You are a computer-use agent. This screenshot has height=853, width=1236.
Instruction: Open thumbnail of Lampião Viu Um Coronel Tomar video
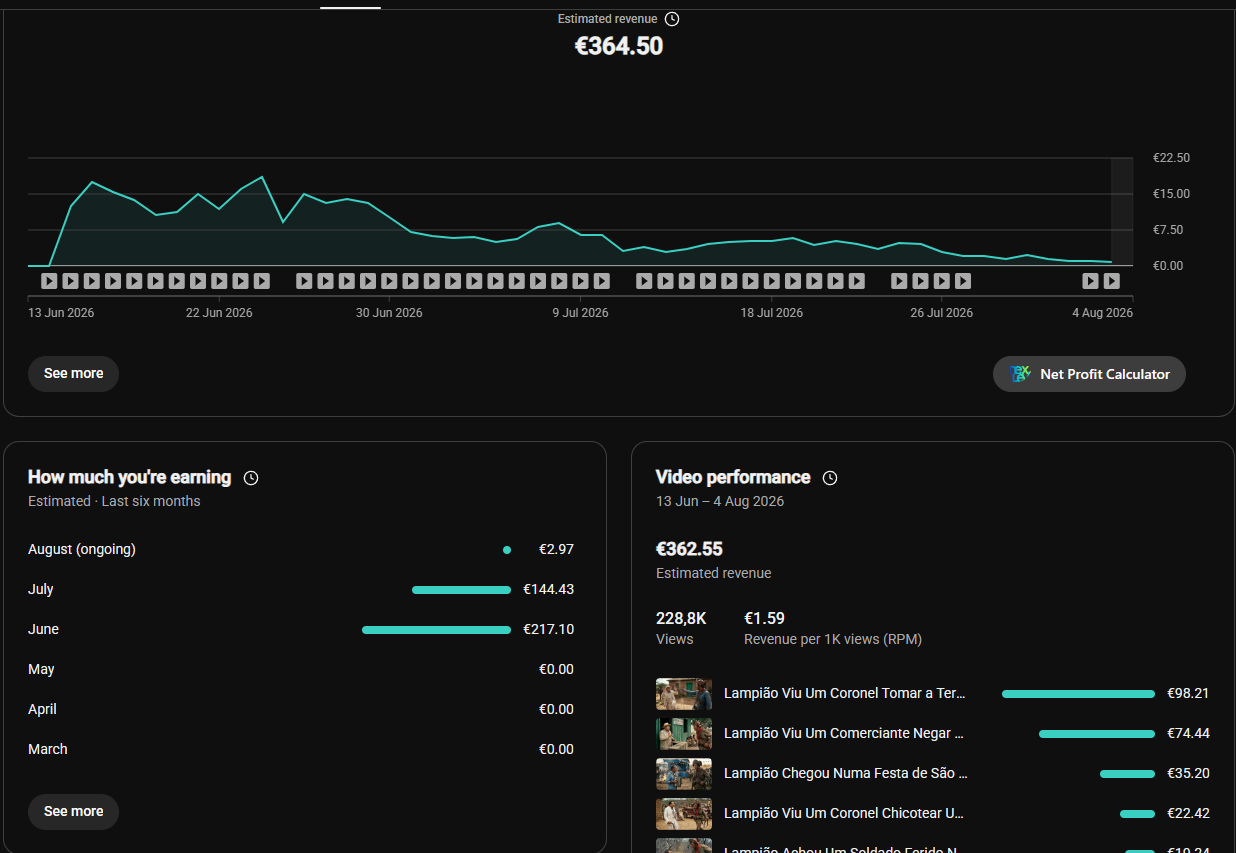[684, 693]
